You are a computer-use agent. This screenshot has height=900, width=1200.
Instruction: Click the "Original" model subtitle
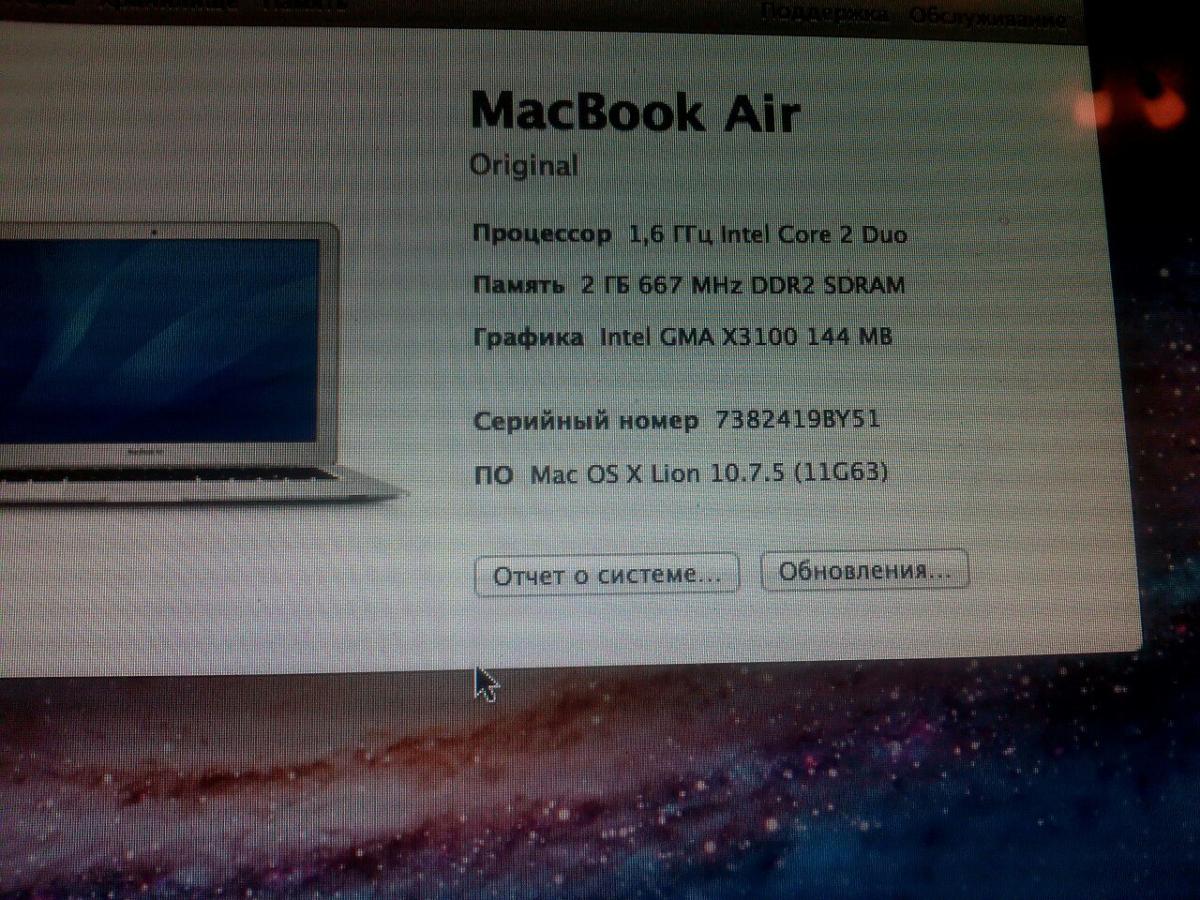pyautogui.click(x=524, y=165)
